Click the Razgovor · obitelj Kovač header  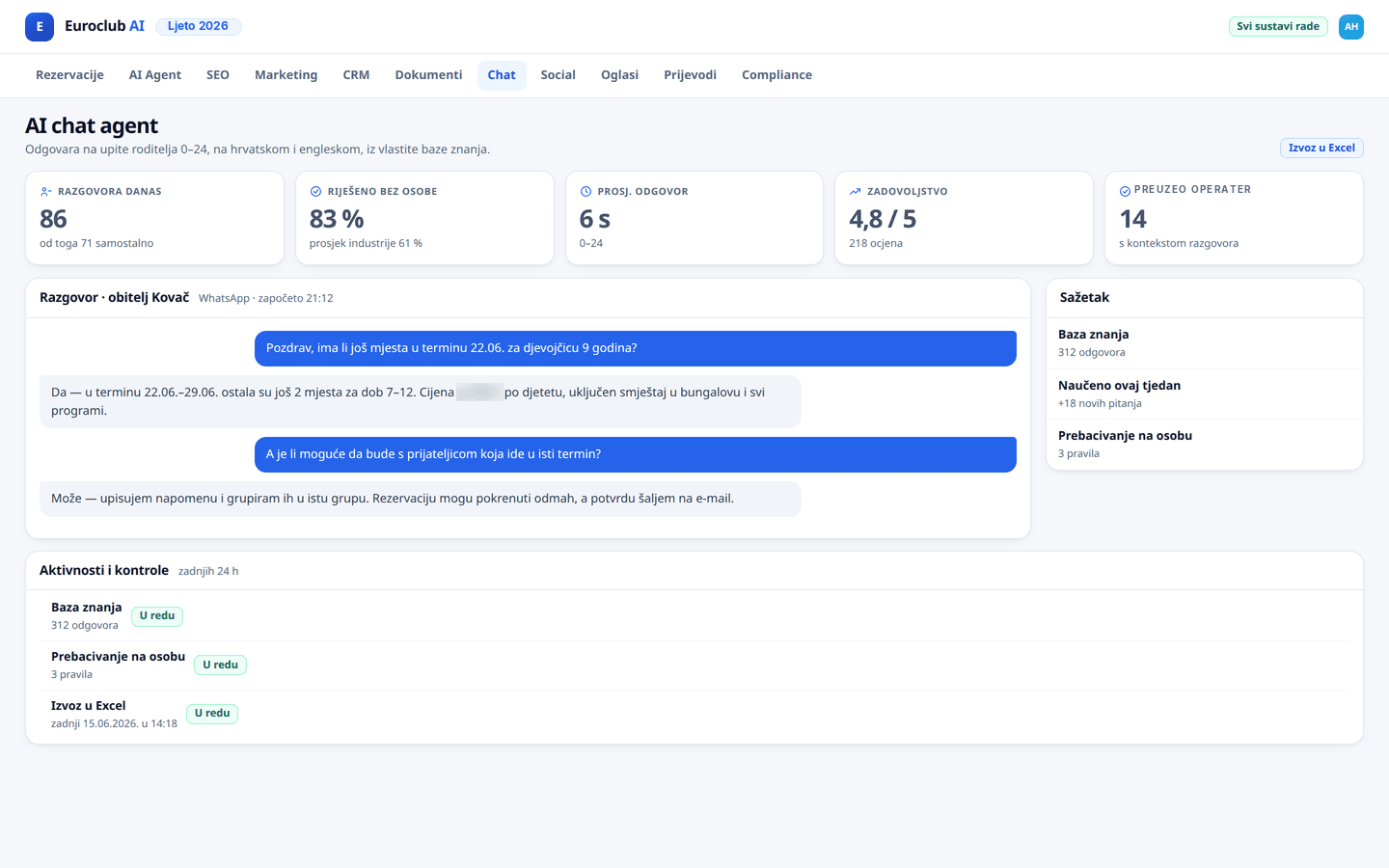[x=115, y=297]
